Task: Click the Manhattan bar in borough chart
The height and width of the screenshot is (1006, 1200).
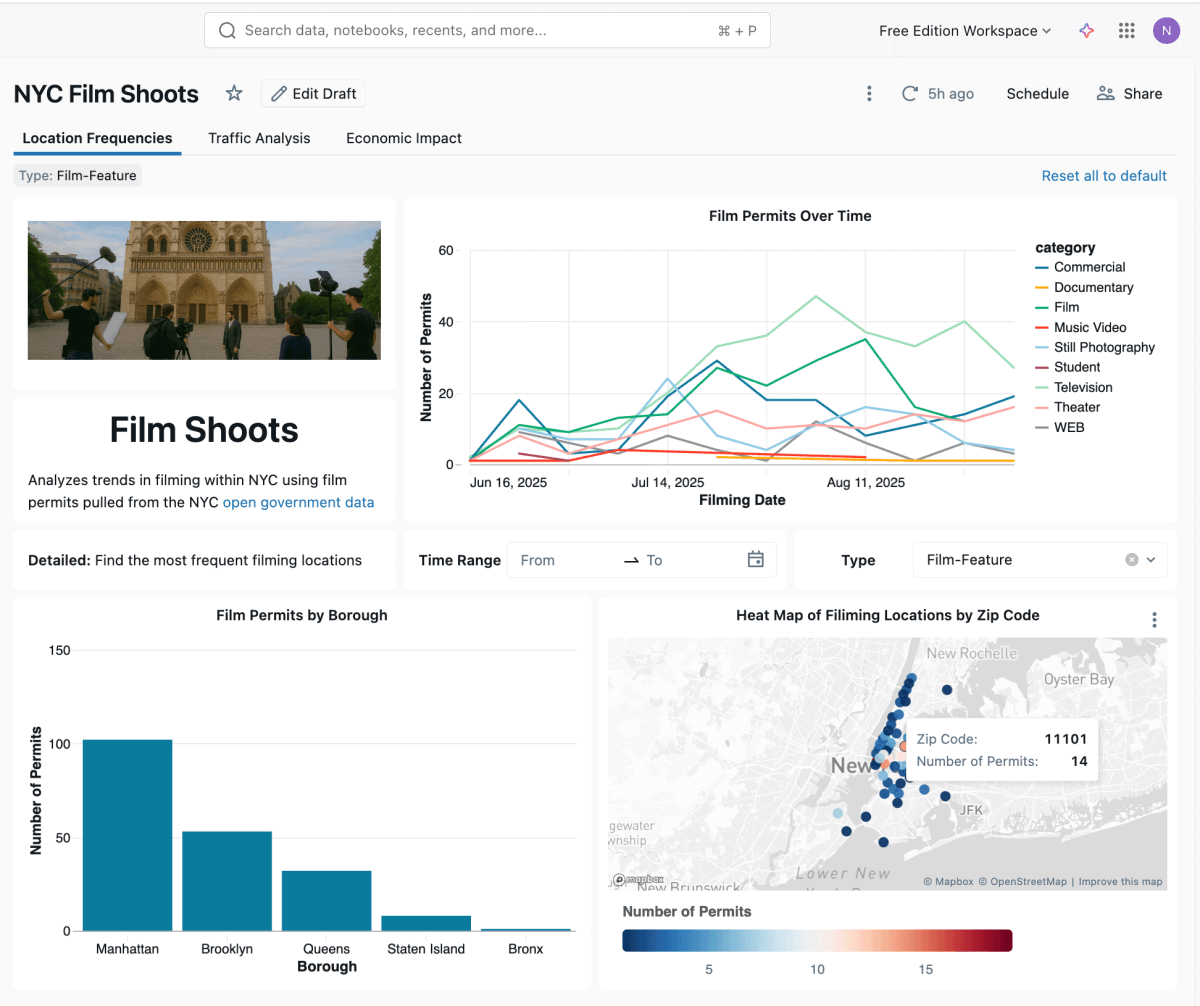Action: (127, 835)
